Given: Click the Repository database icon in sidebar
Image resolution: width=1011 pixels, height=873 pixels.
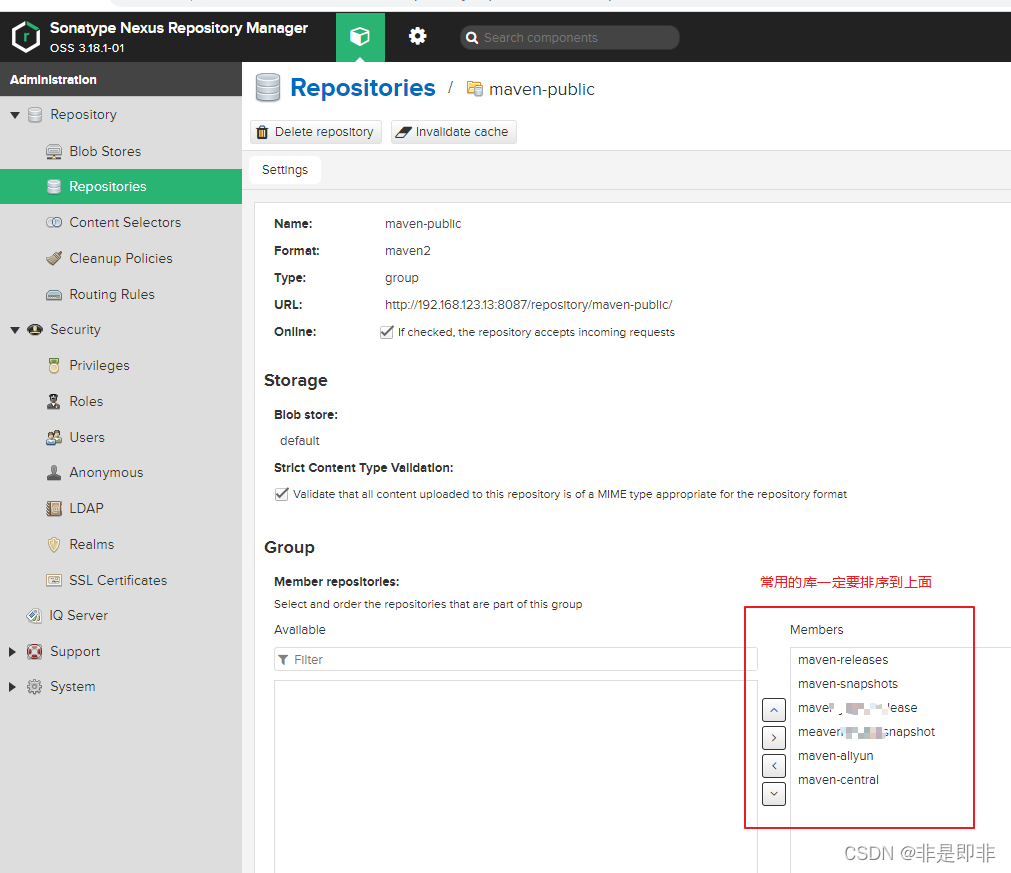Looking at the screenshot, I should tap(35, 115).
